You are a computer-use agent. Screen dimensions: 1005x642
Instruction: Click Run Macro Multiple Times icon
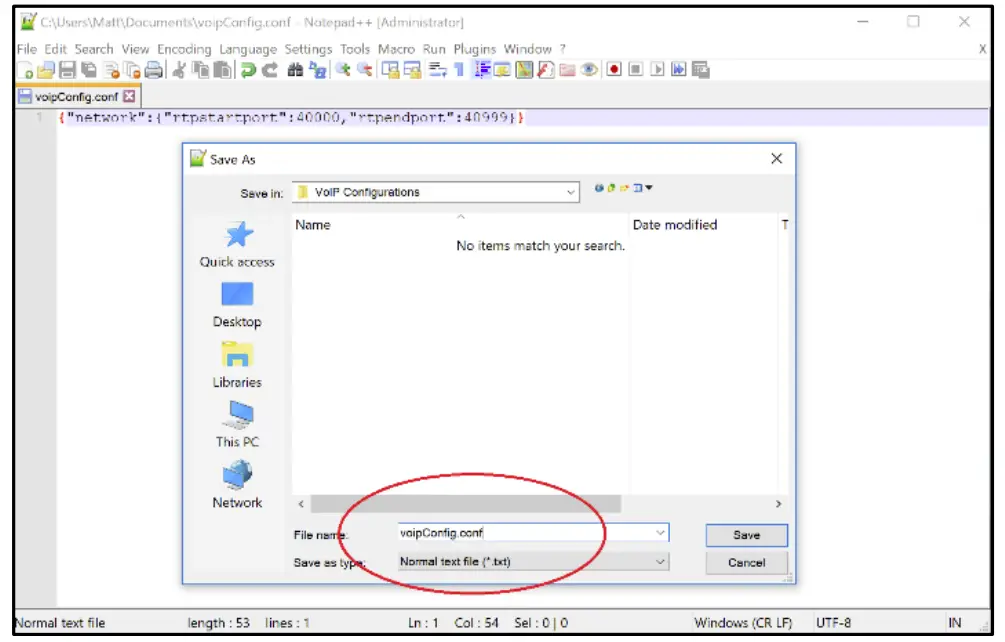(679, 69)
